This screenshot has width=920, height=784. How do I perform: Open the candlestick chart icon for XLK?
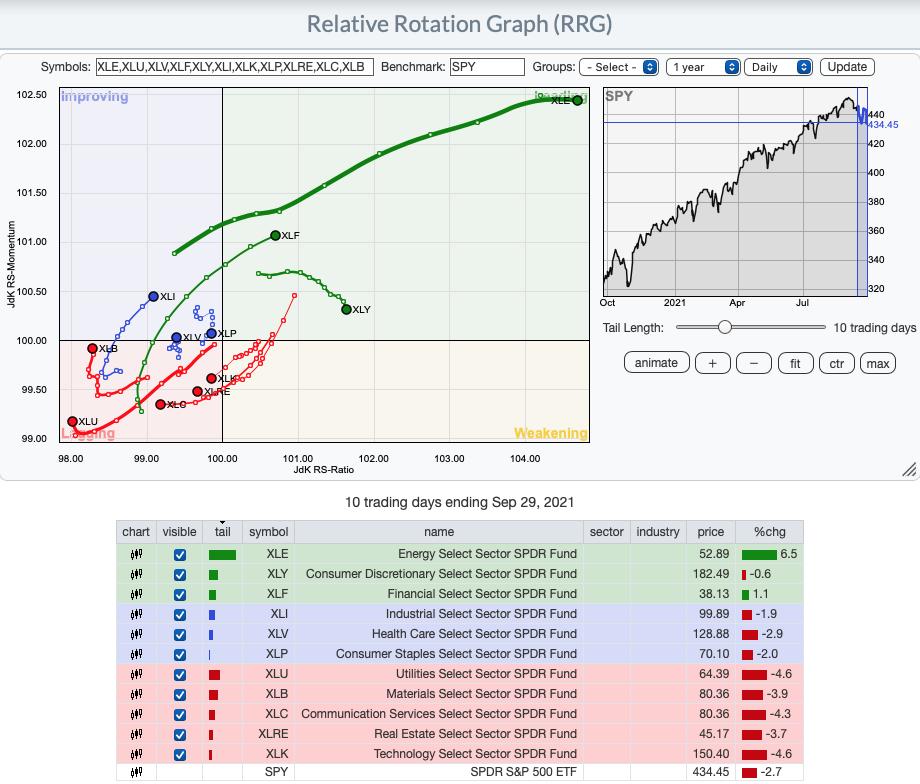[x=136, y=753]
